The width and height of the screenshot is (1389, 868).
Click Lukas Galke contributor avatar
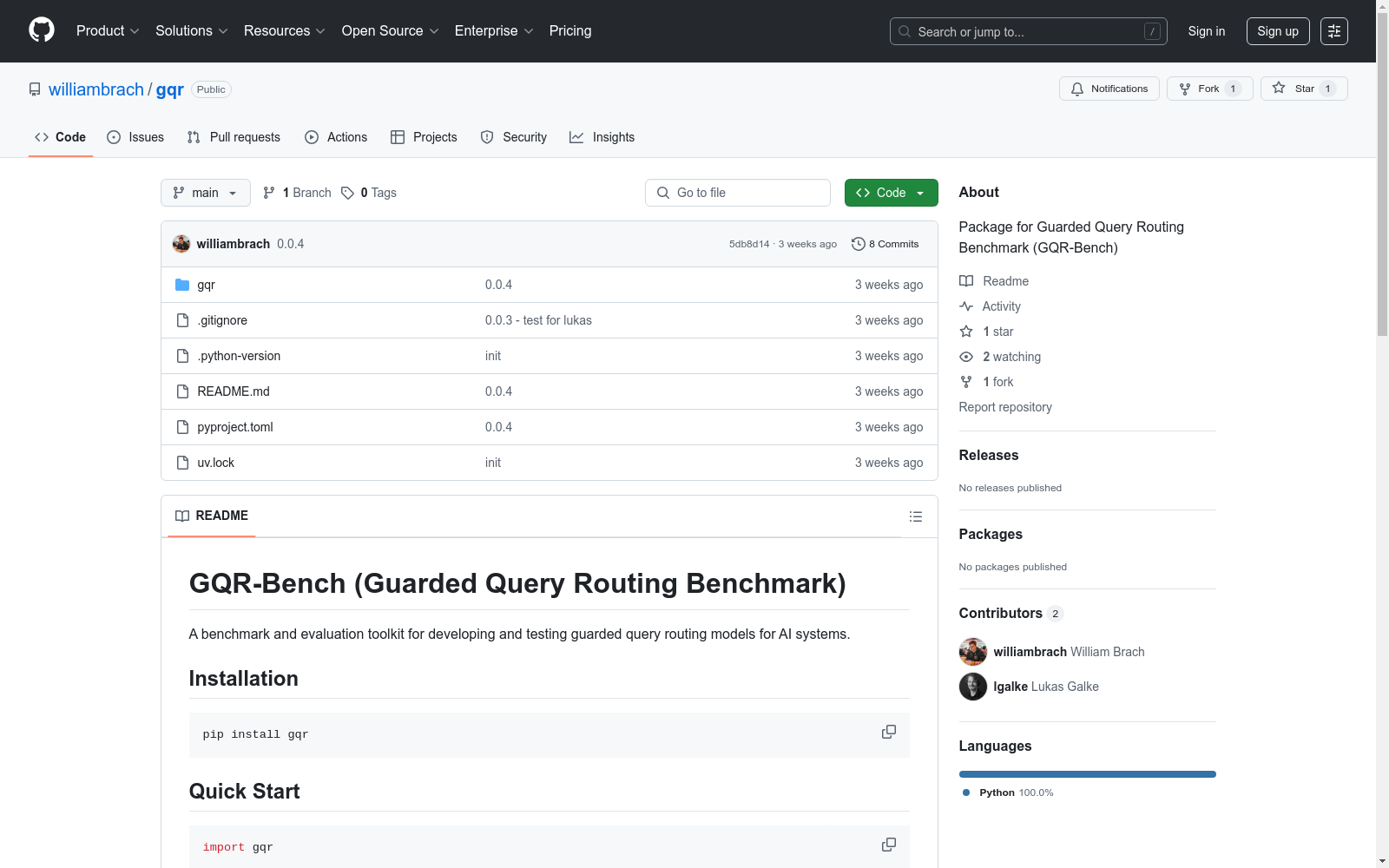(x=973, y=687)
